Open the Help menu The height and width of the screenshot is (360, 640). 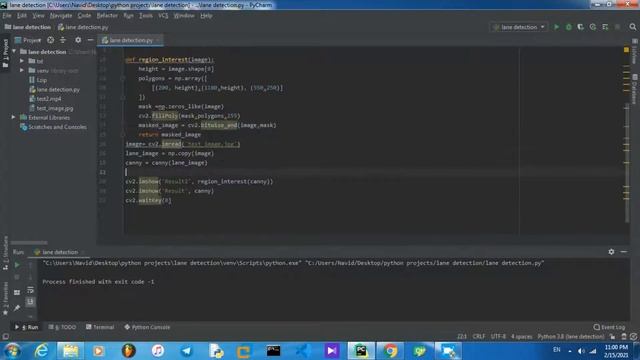click(206, 16)
